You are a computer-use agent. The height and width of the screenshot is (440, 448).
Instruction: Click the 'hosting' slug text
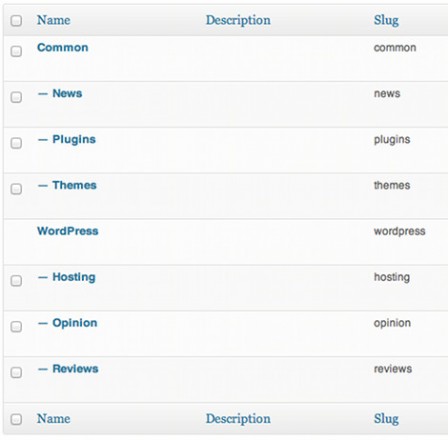[392, 278]
